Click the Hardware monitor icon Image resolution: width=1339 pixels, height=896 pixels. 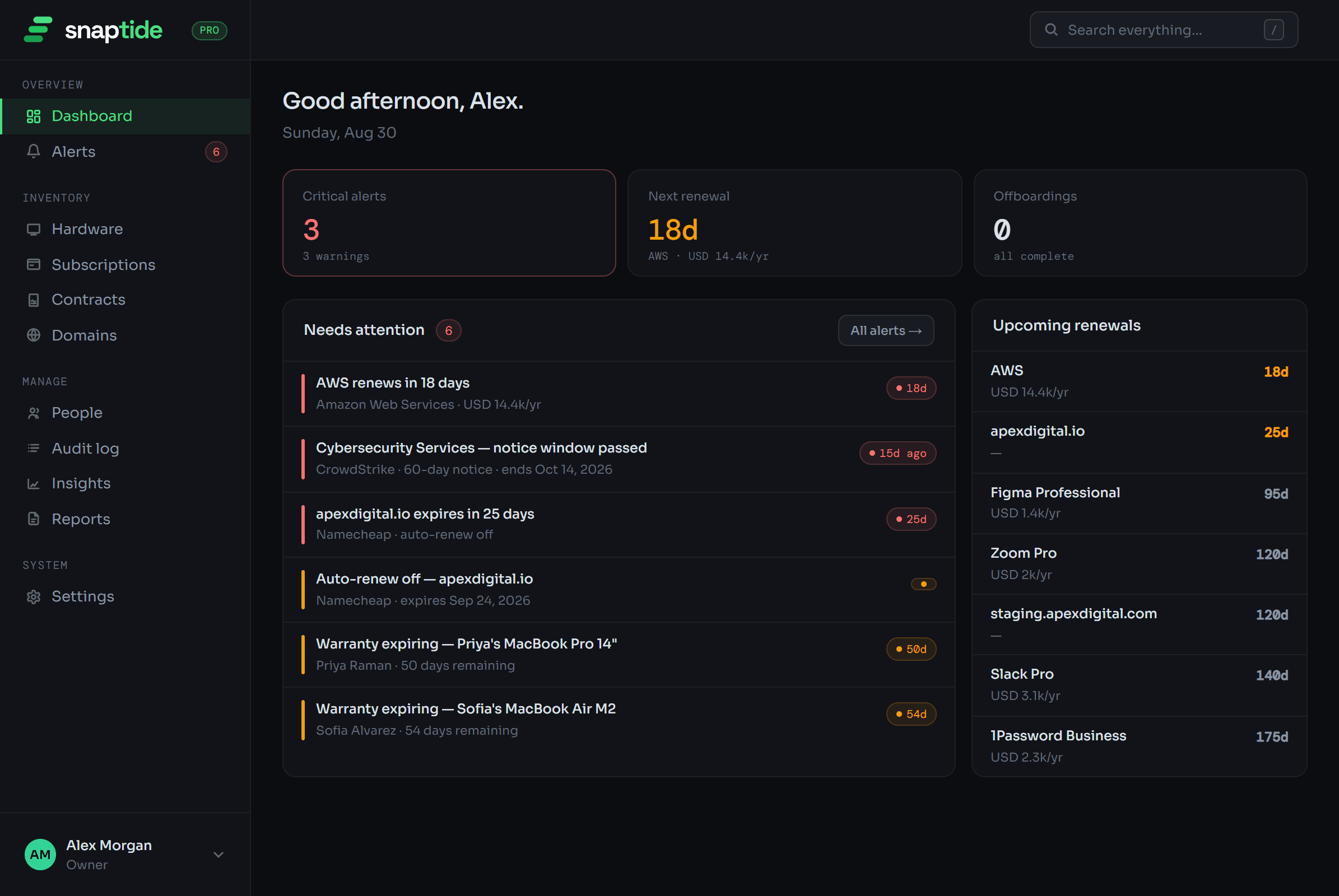click(x=34, y=229)
